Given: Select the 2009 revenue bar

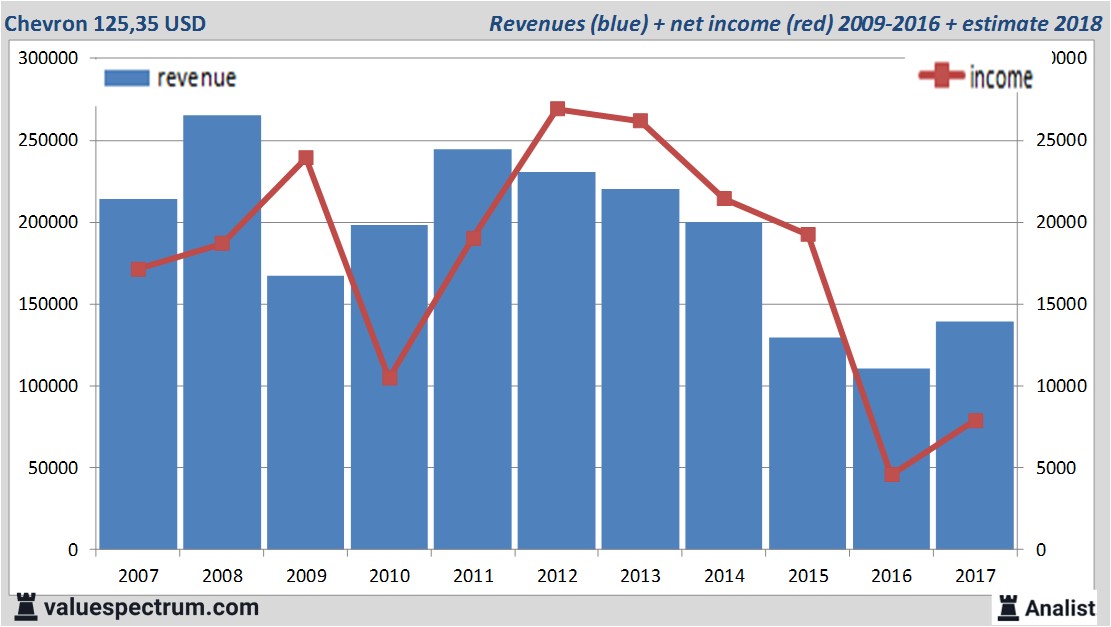Looking at the screenshot, I should [305, 412].
